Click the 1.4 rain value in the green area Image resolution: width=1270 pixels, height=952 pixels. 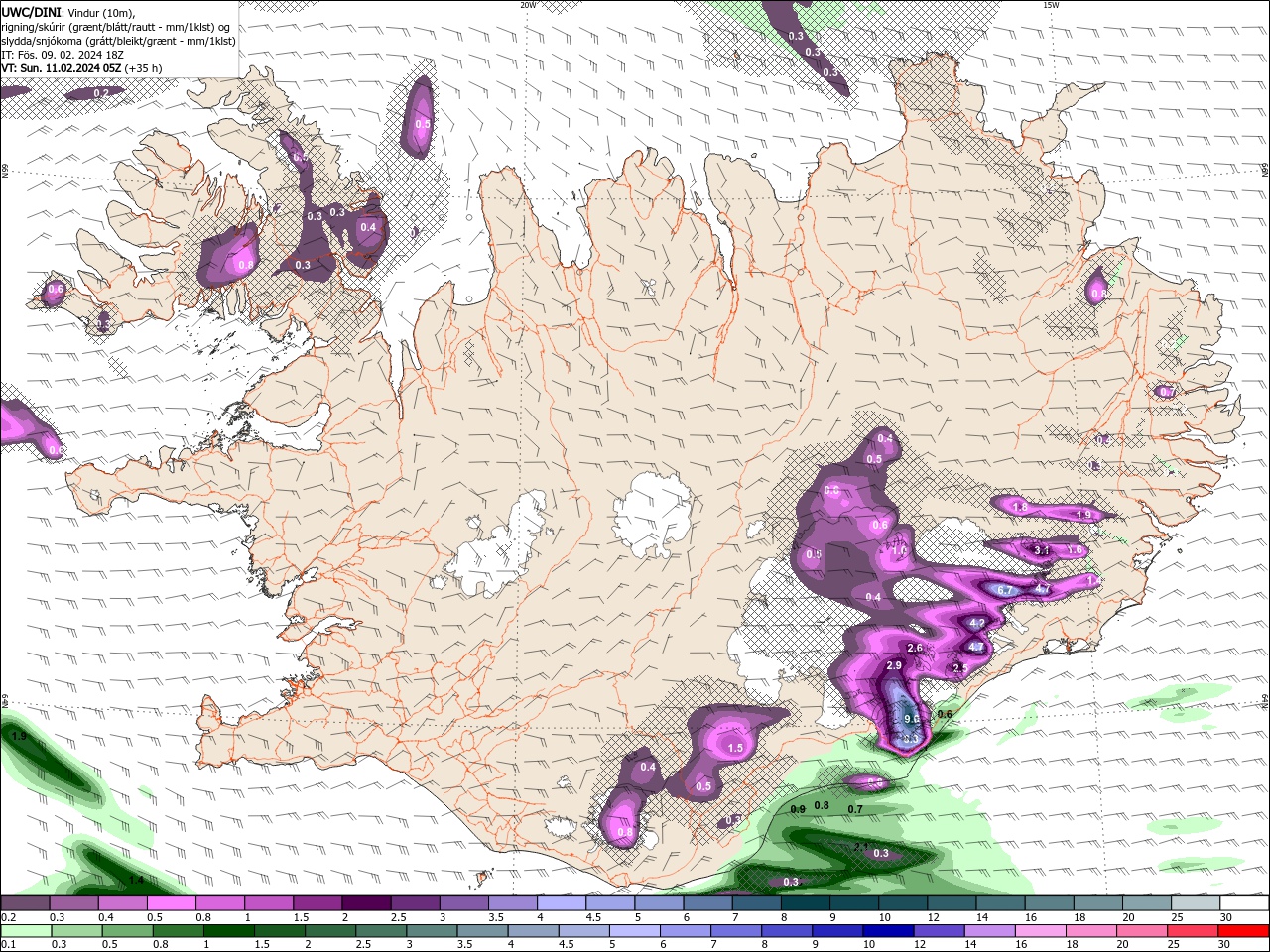click(x=137, y=880)
